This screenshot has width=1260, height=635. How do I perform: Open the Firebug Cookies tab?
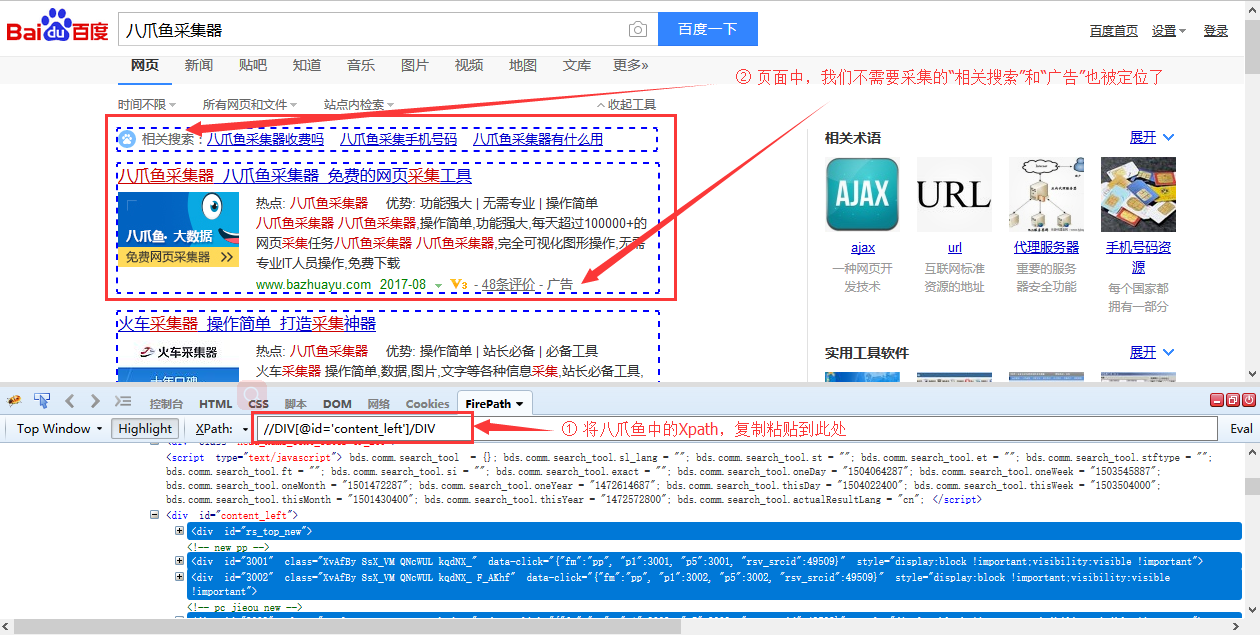pyautogui.click(x=428, y=404)
